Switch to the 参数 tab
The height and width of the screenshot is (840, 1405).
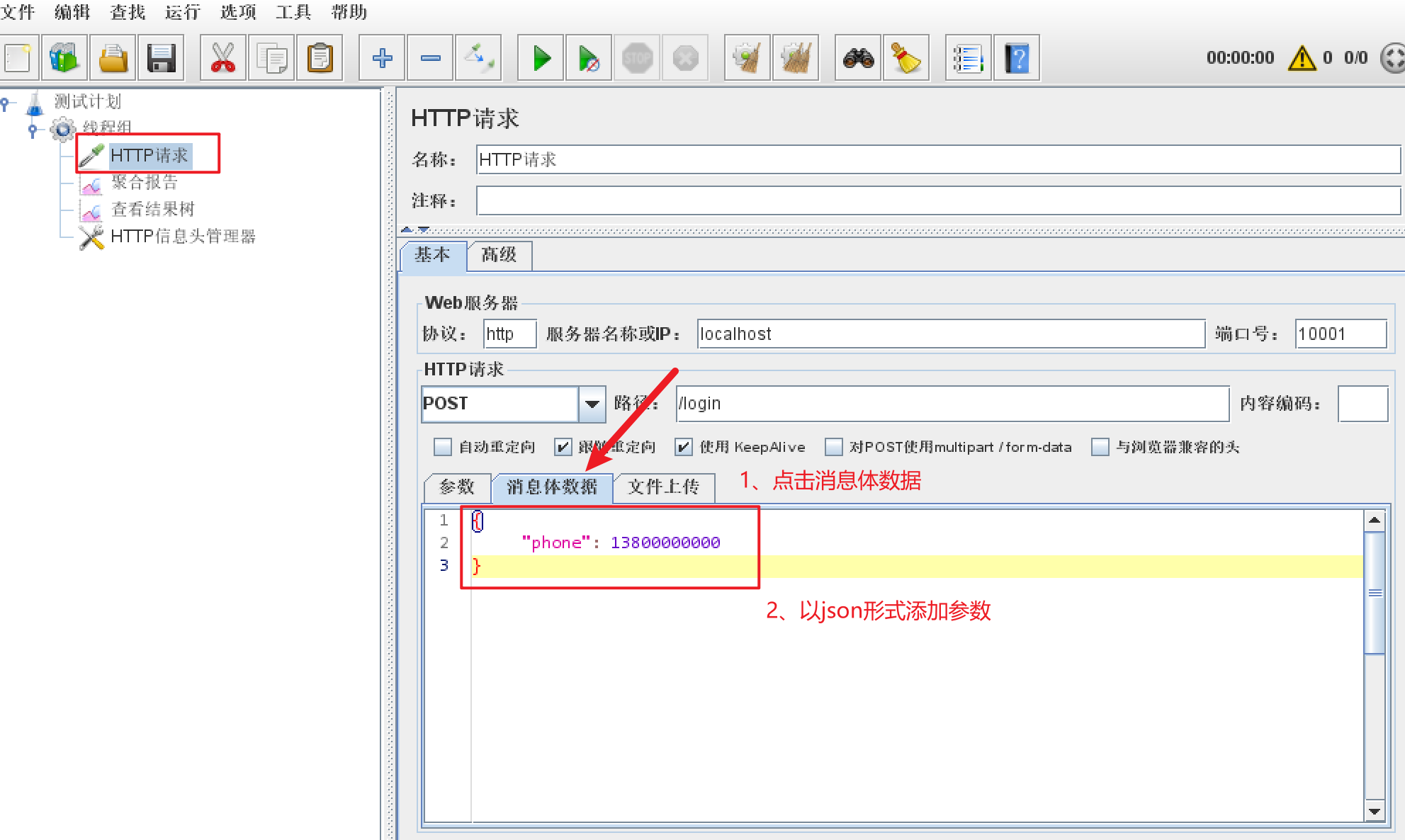[456, 487]
